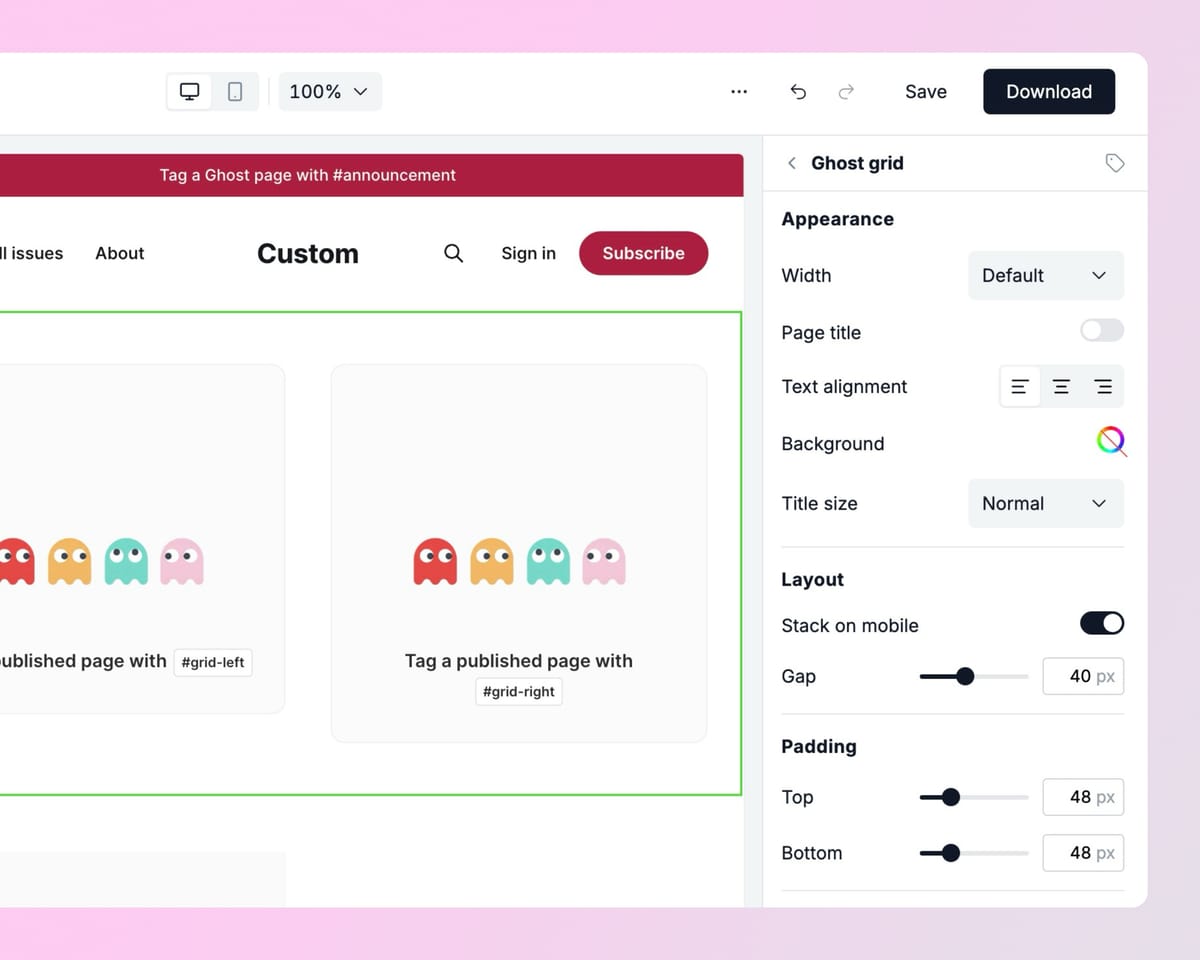Open the Title size dropdown
The image size is (1200, 960).
coord(1045,504)
